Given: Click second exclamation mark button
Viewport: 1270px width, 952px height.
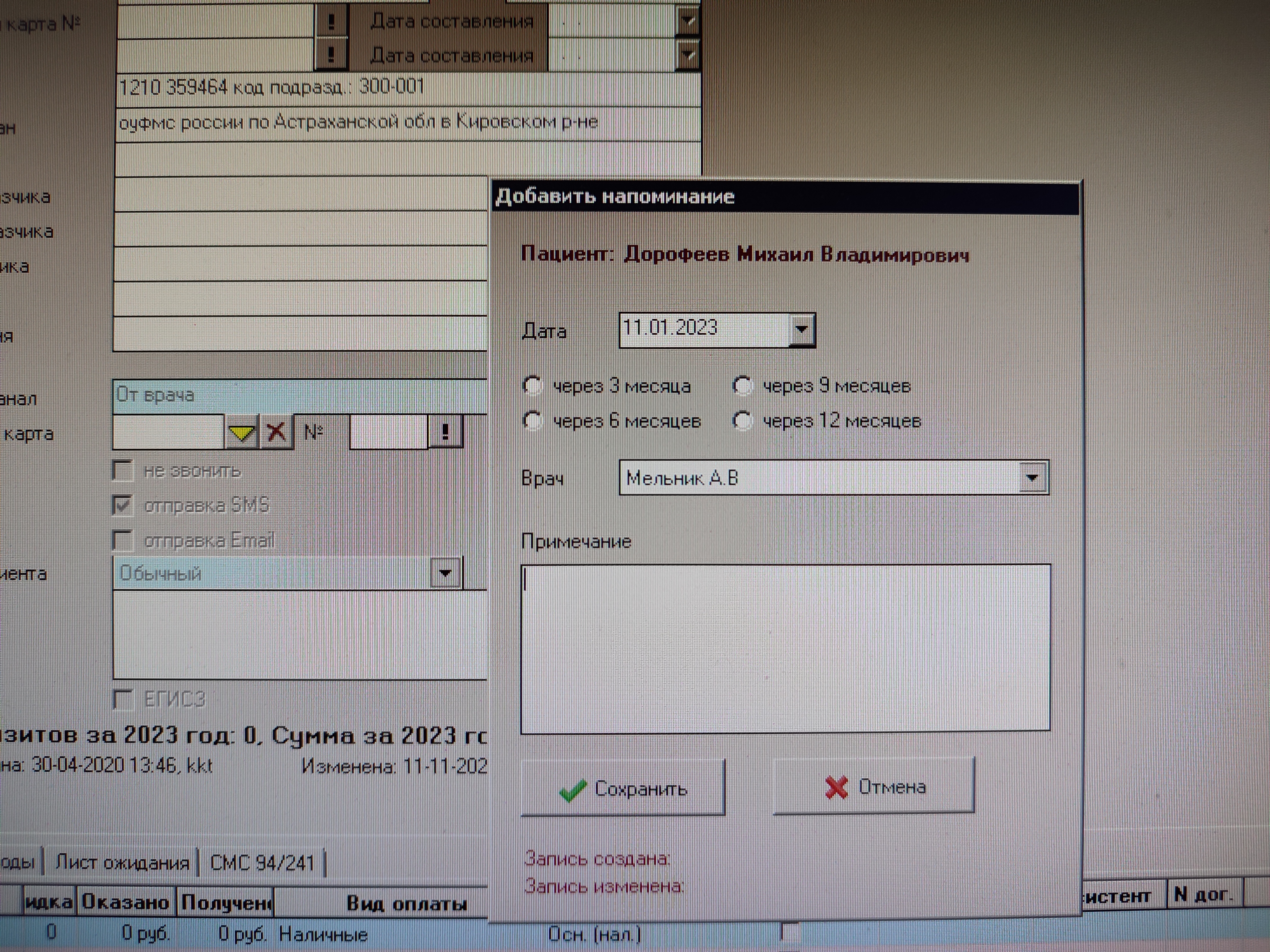Looking at the screenshot, I should [x=331, y=55].
